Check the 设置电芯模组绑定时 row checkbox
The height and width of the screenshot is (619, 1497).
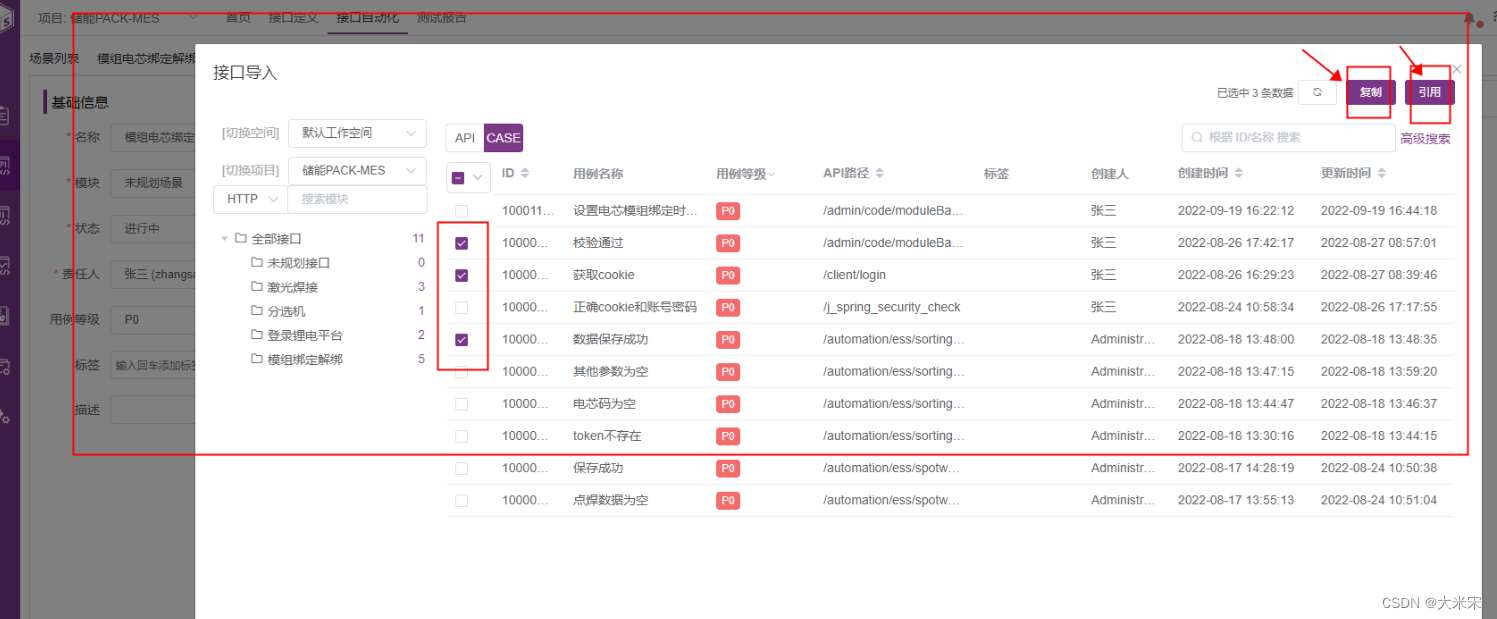click(x=461, y=211)
